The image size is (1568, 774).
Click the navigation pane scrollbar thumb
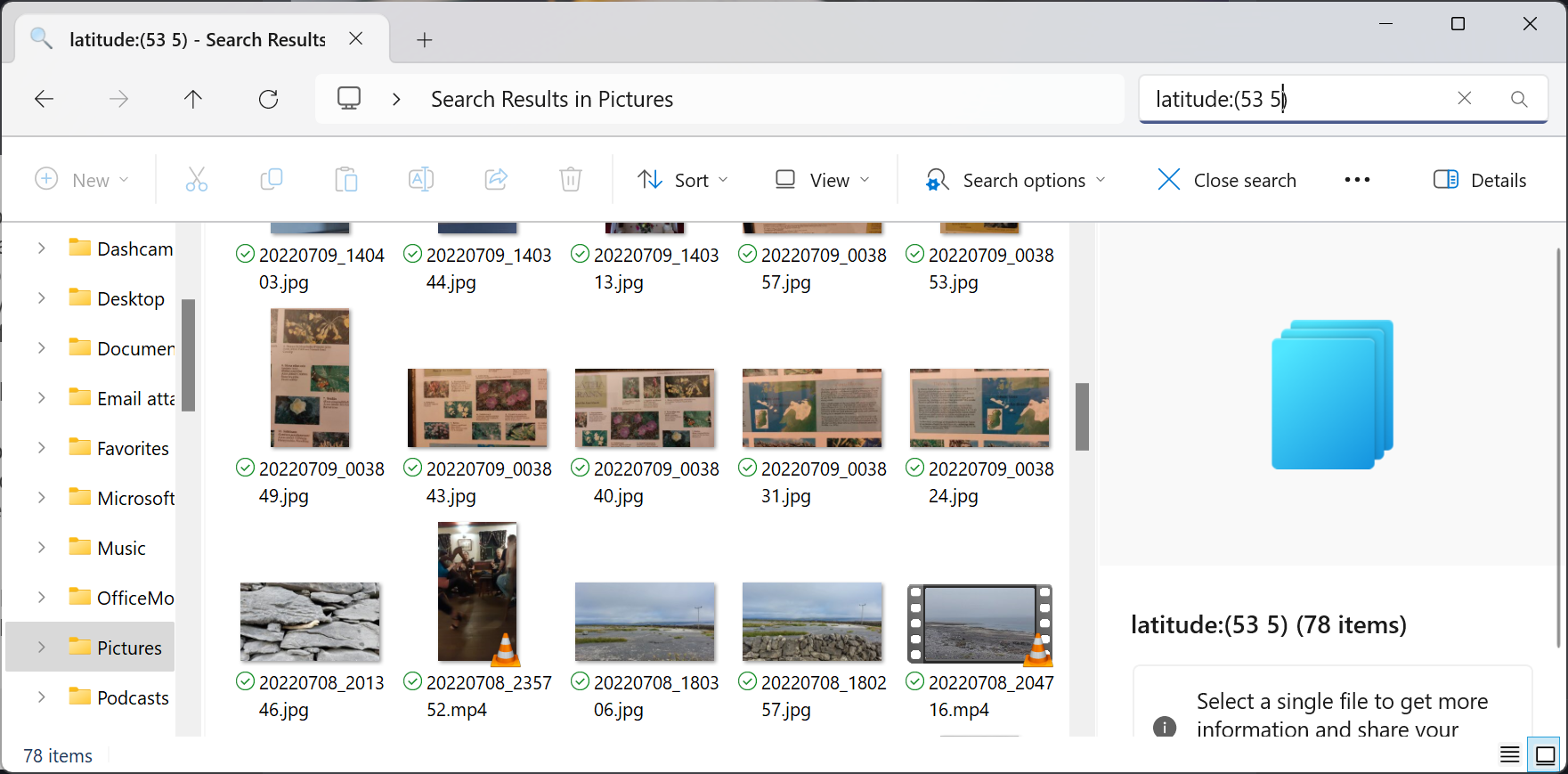(x=188, y=354)
